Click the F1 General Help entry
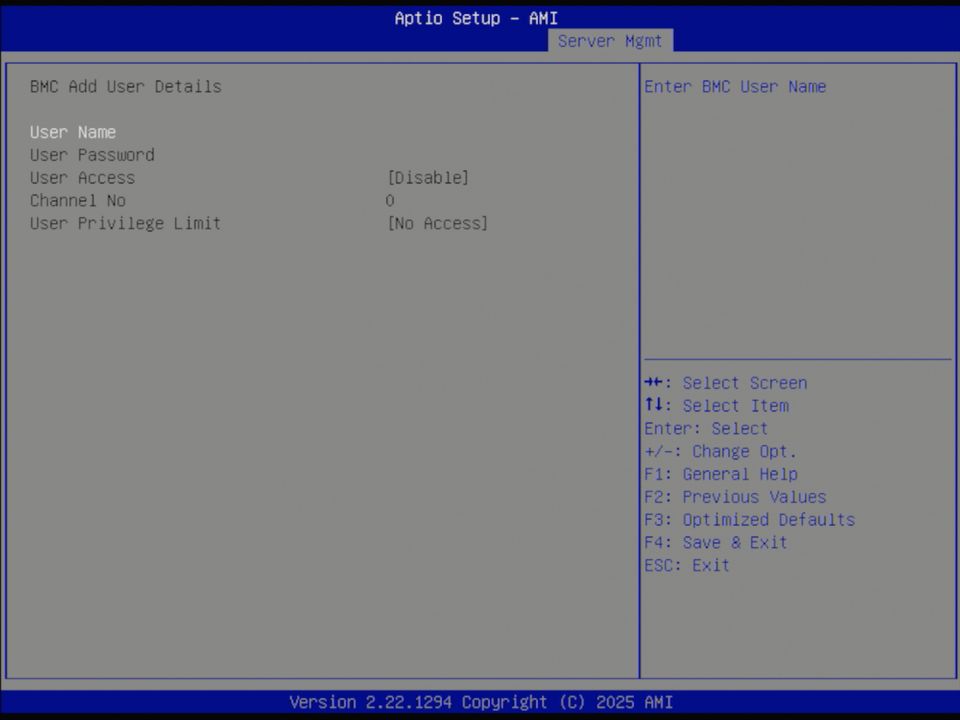 coord(720,474)
